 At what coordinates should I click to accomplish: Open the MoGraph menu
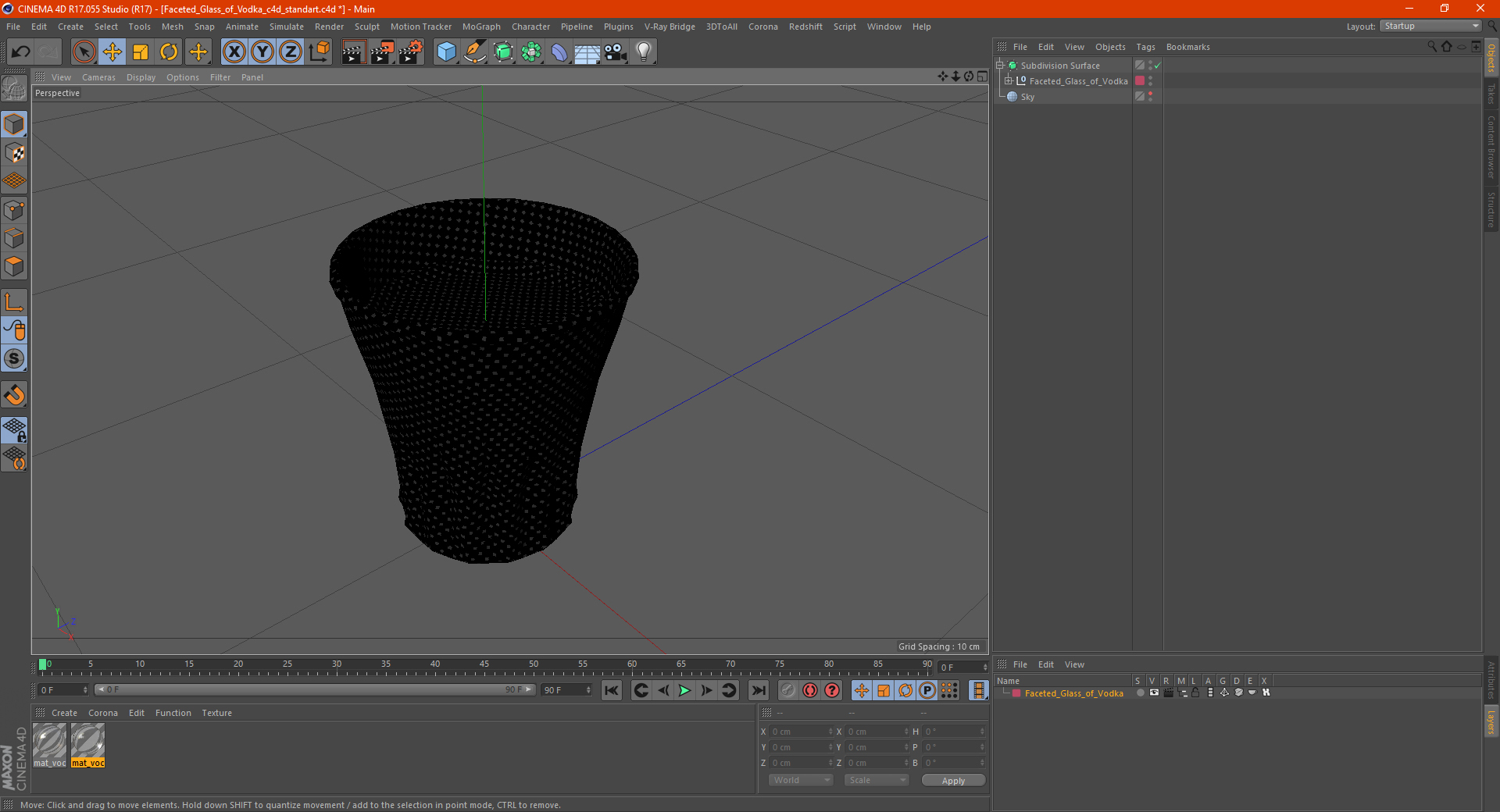pos(481,27)
